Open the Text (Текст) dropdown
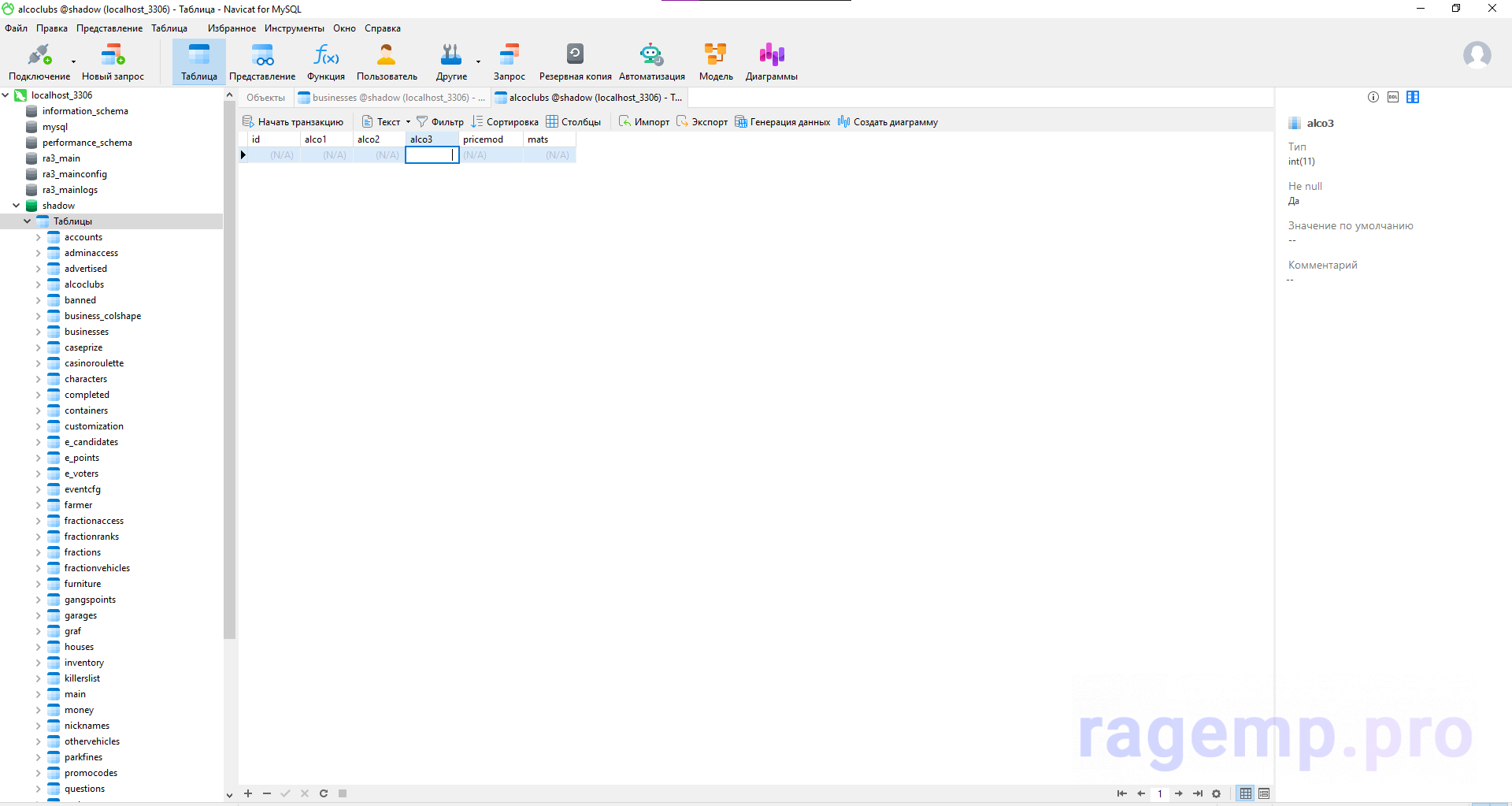Screen dimensions: 1512x806 [387, 122]
